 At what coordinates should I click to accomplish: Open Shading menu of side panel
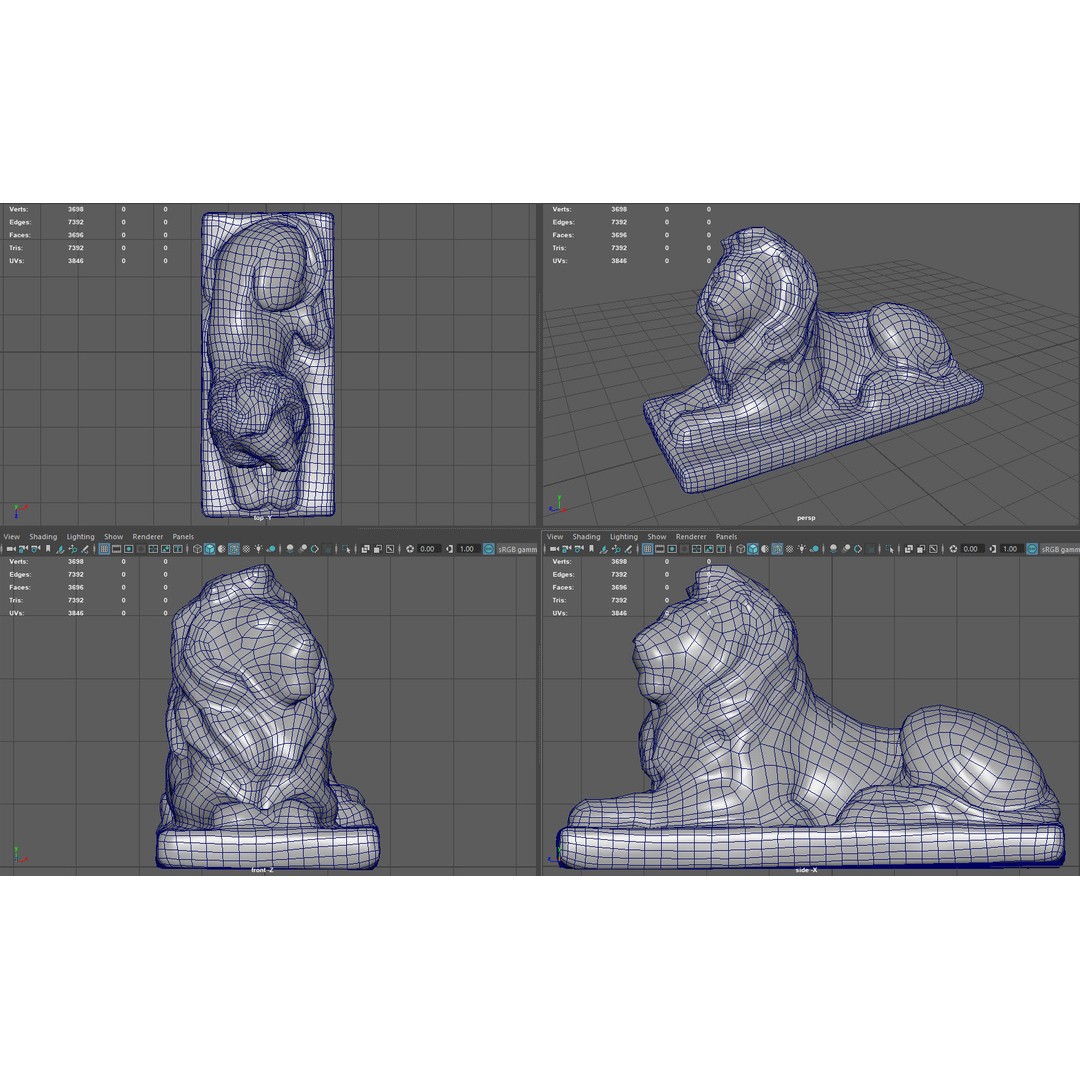pos(586,537)
